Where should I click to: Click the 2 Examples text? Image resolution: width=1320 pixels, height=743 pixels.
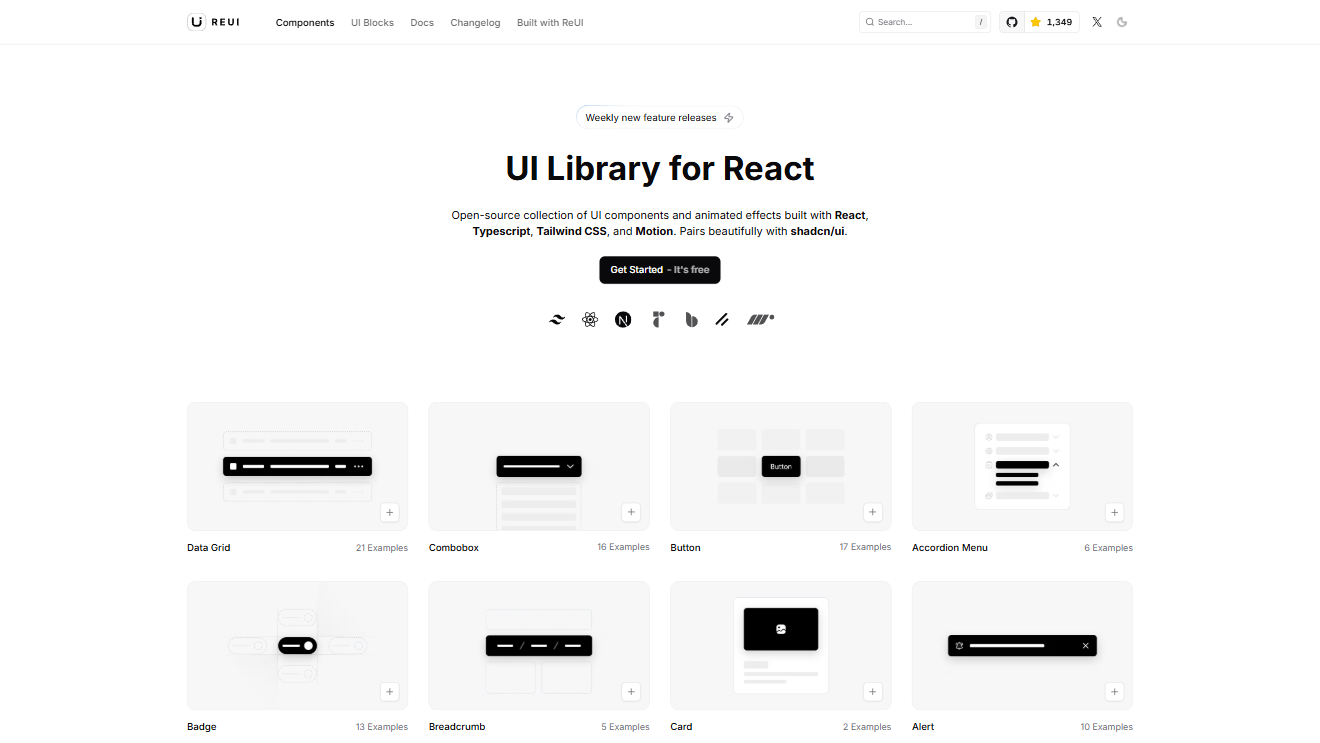[867, 727]
